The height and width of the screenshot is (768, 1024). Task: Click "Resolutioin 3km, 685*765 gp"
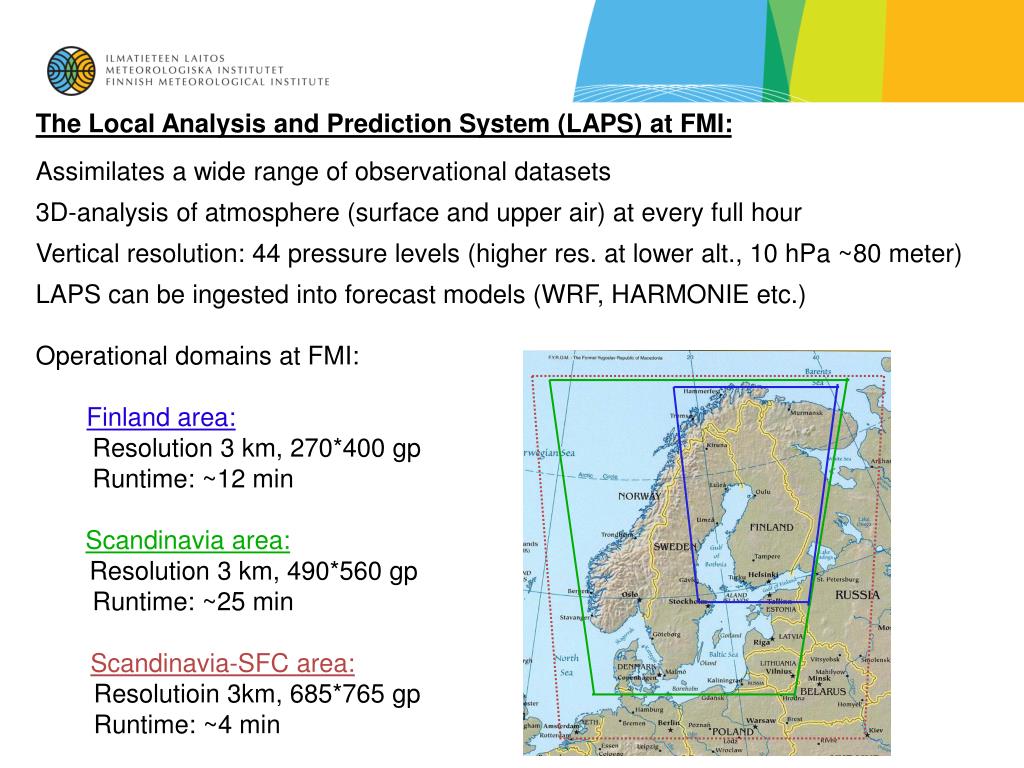(257, 694)
